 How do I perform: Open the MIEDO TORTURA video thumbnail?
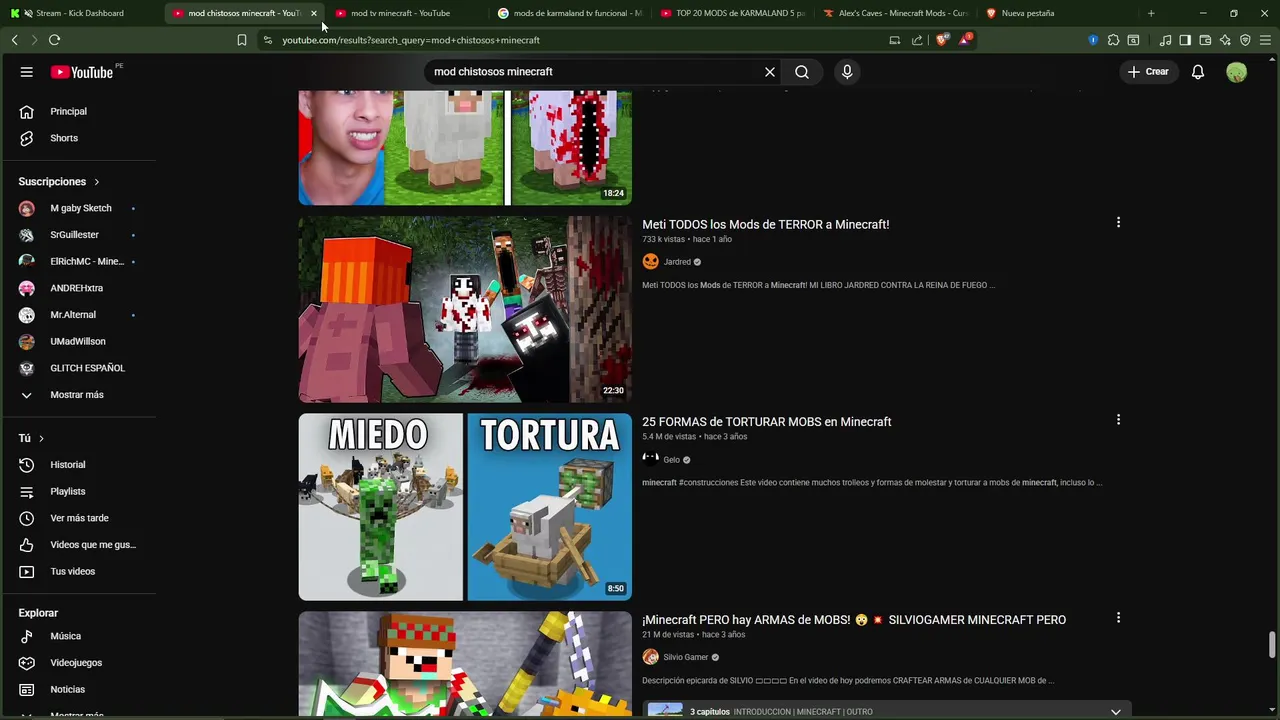point(465,507)
